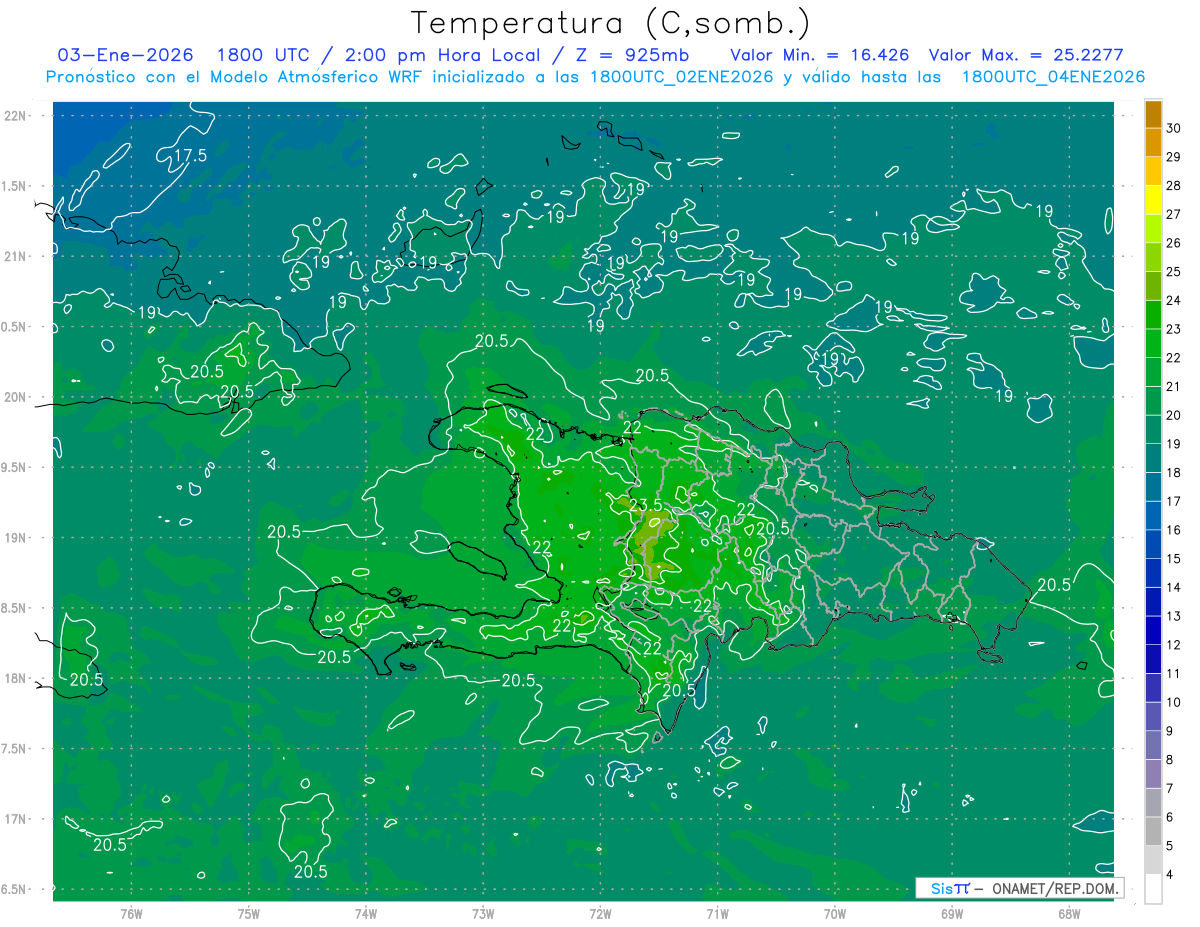Viewport: 1200px width, 927px height.
Task: Click the '71W' longitude axis label
Action: pyautogui.click(x=717, y=913)
